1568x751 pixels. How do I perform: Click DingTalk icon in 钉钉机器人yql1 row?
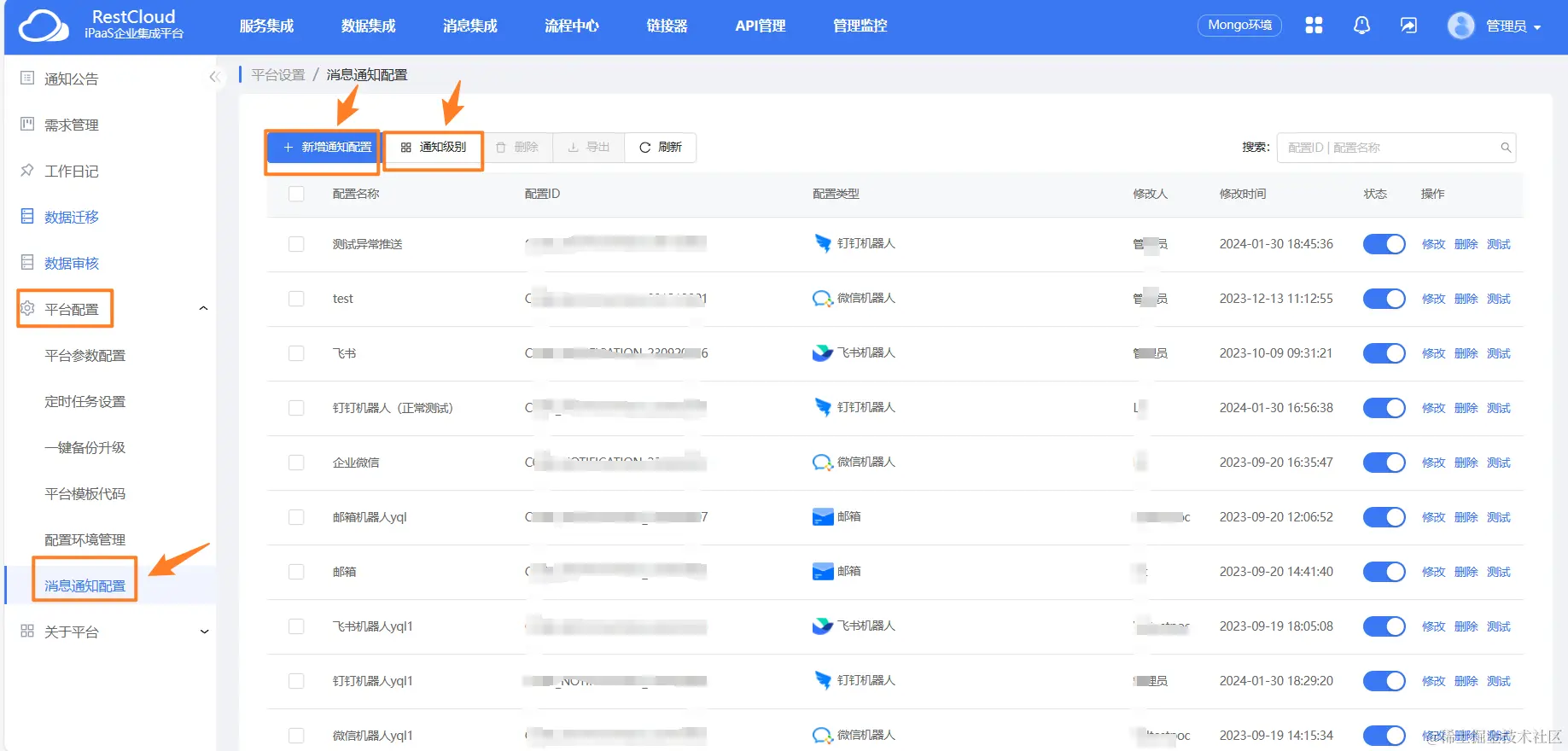point(823,680)
